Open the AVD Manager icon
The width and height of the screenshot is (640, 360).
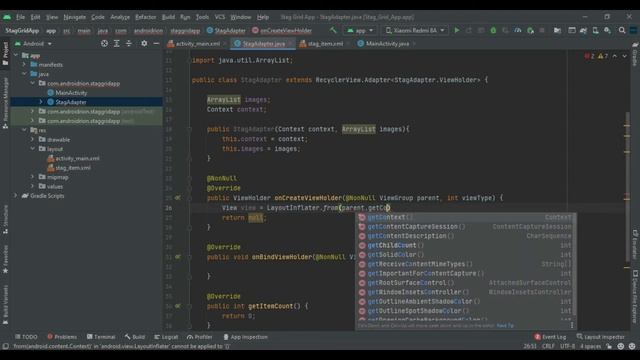[596, 30]
